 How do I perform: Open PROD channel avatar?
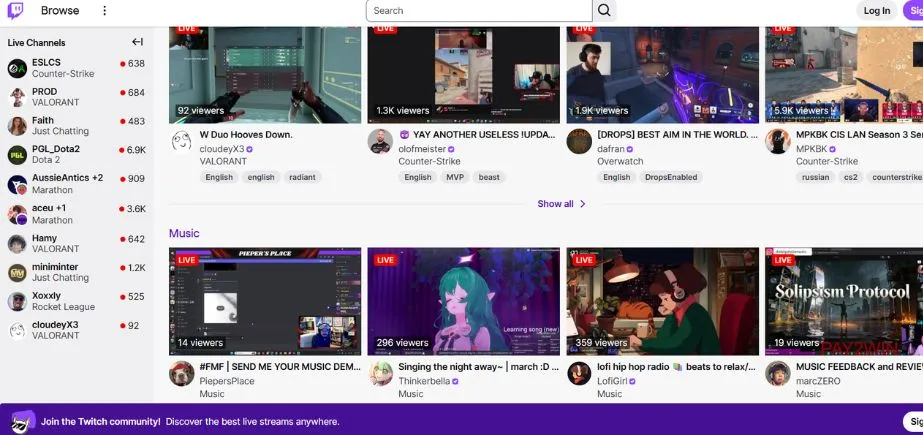click(17, 97)
